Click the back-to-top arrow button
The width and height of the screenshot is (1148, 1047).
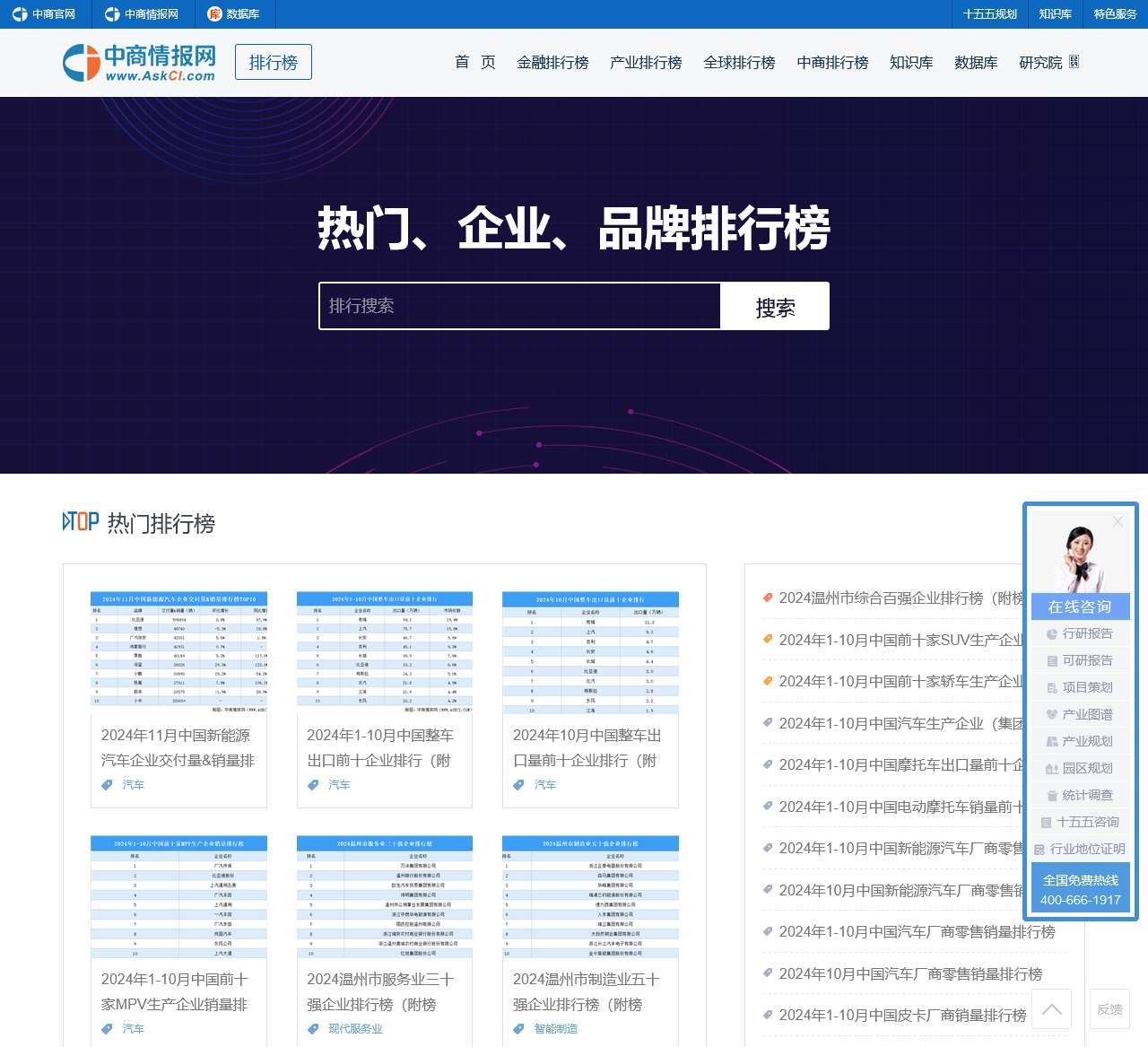1052,1008
